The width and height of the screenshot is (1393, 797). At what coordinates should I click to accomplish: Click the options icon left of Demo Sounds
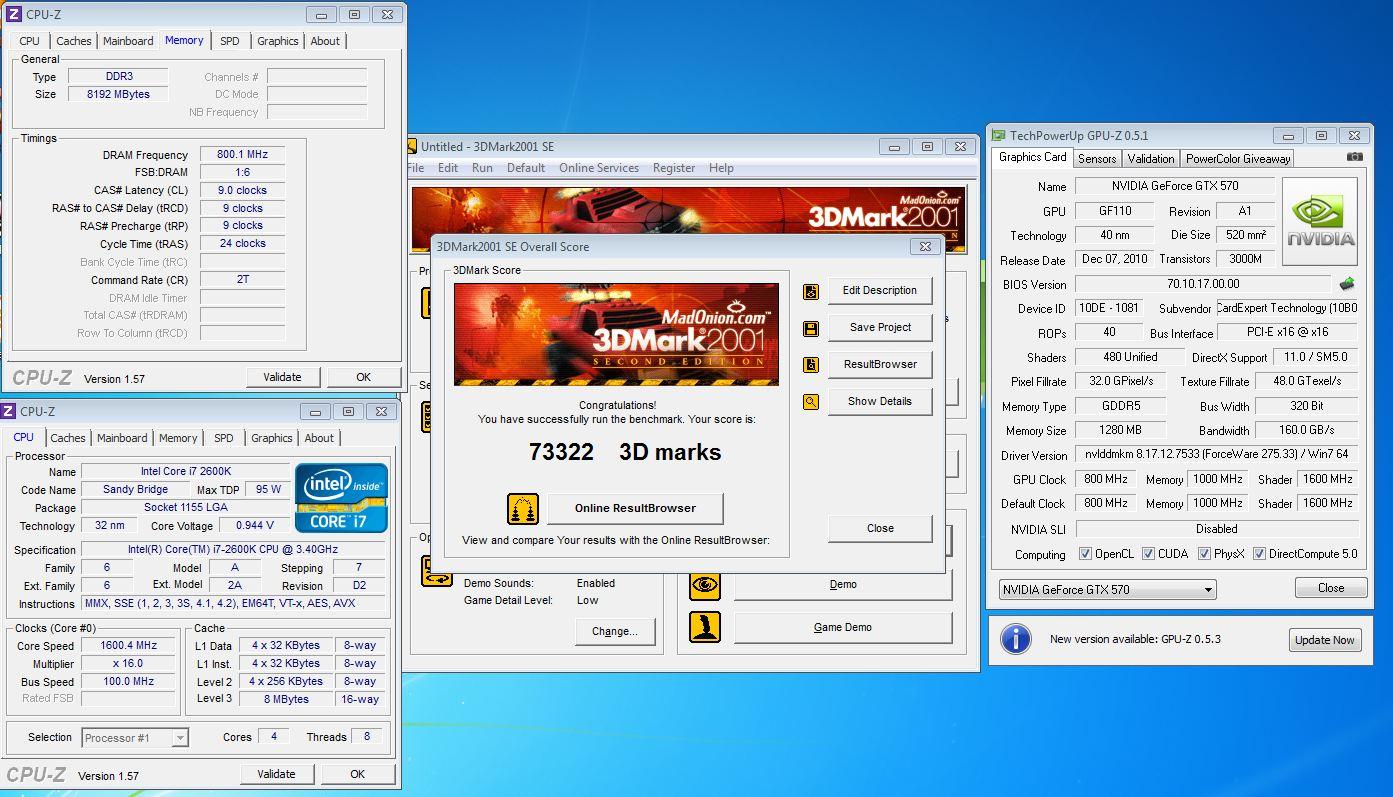point(437,571)
